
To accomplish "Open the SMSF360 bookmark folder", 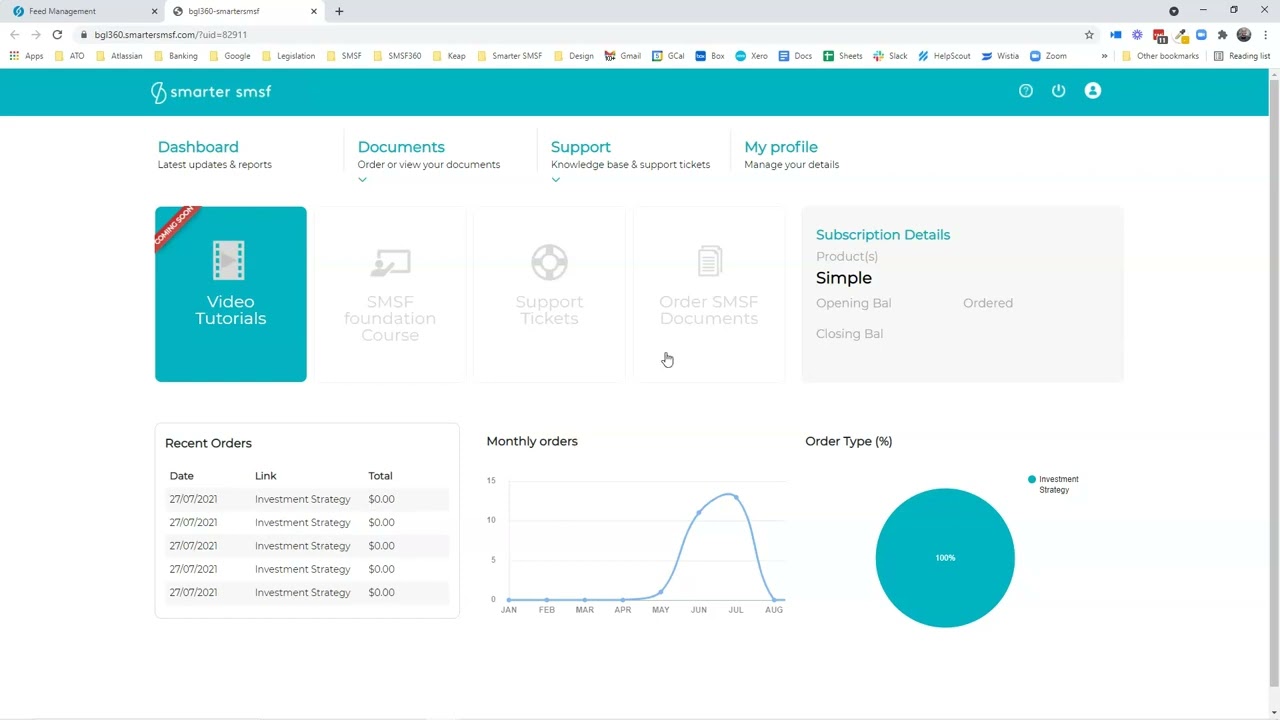I will [x=397, y=56].
